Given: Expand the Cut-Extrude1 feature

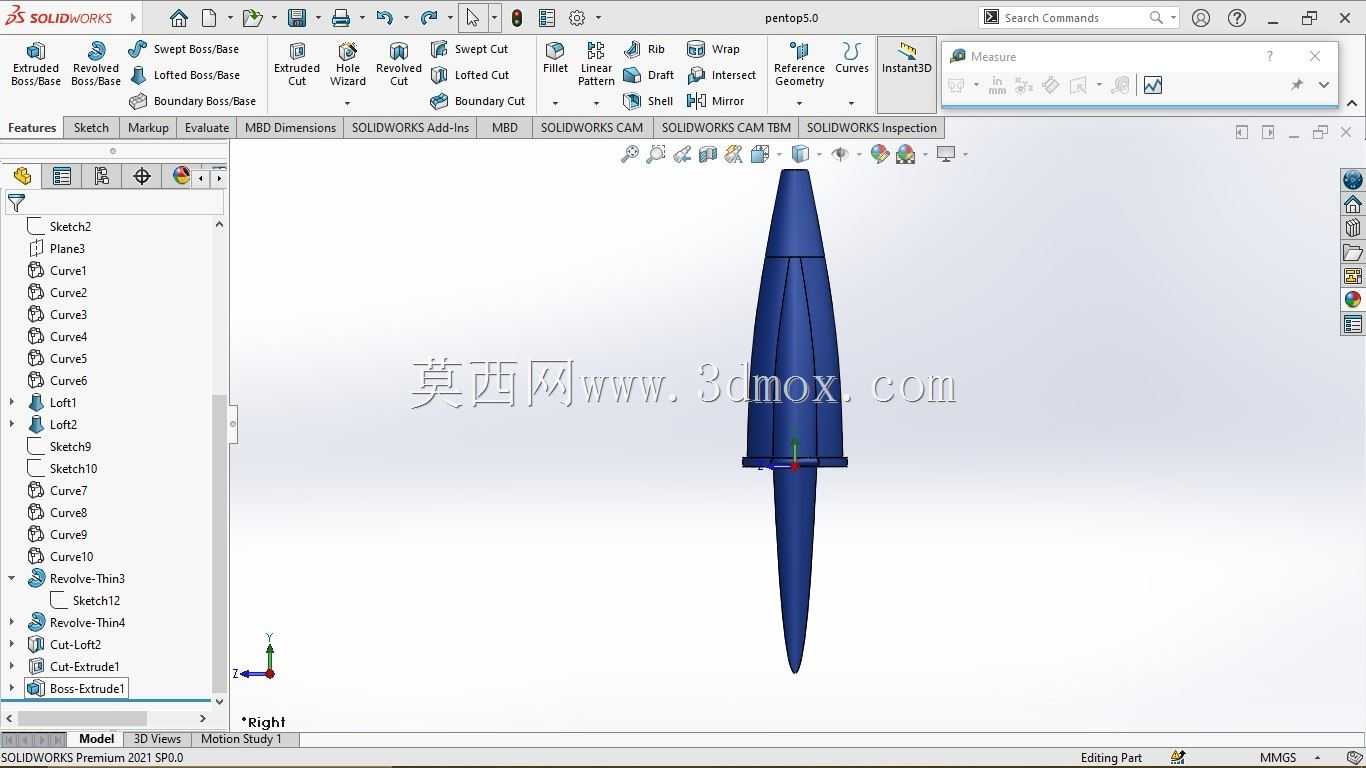Looking at the screenshot, I should click(12, 666).
